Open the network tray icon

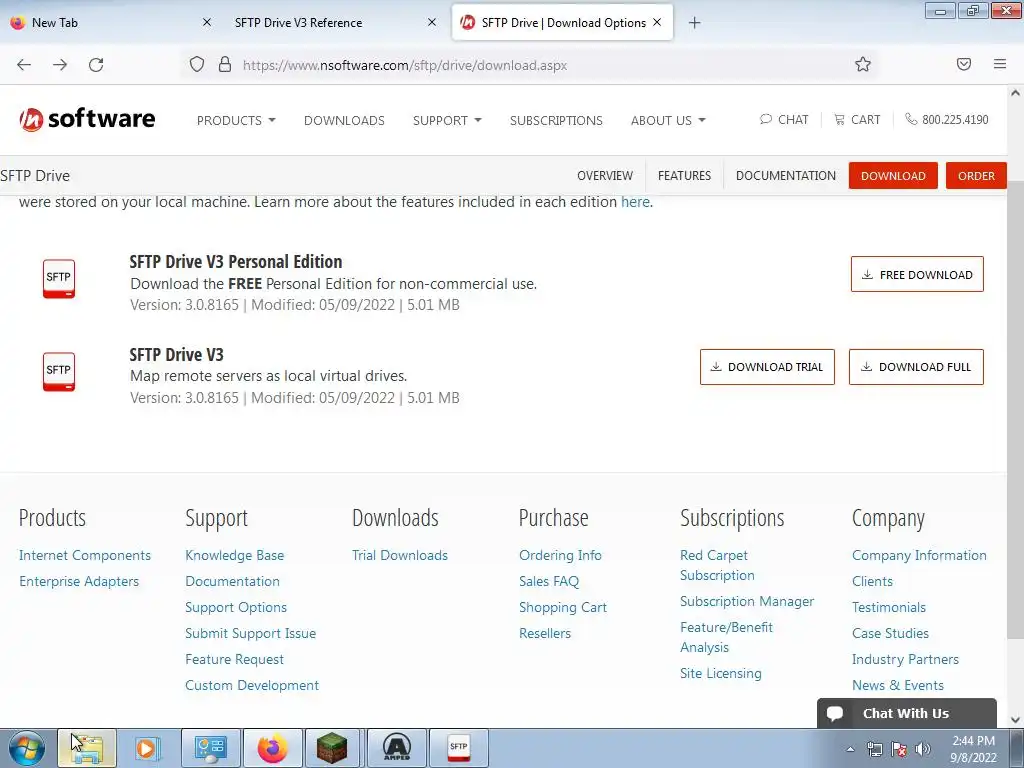click(874, 749)
